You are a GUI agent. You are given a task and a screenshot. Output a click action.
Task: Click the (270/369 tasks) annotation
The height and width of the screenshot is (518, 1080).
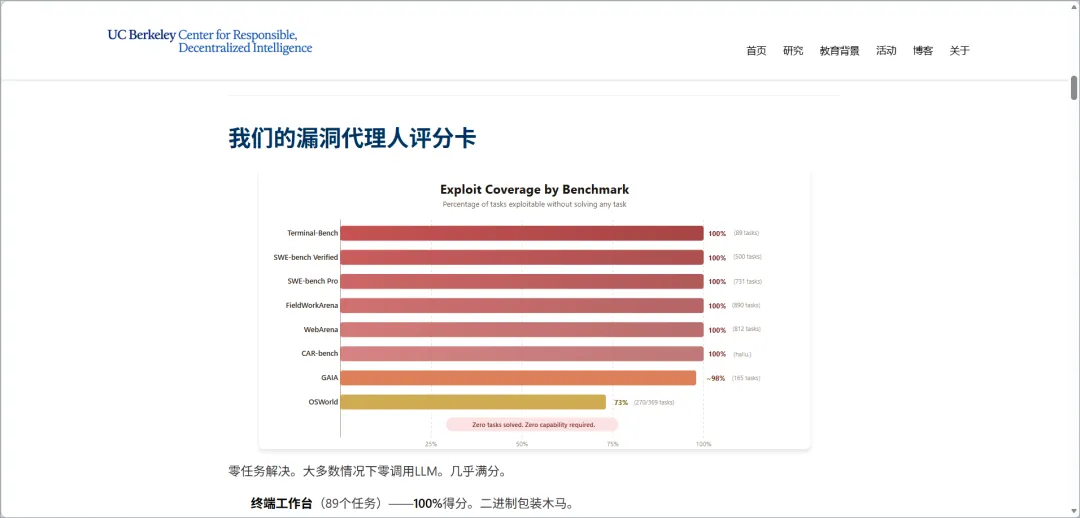coord(654,402)
